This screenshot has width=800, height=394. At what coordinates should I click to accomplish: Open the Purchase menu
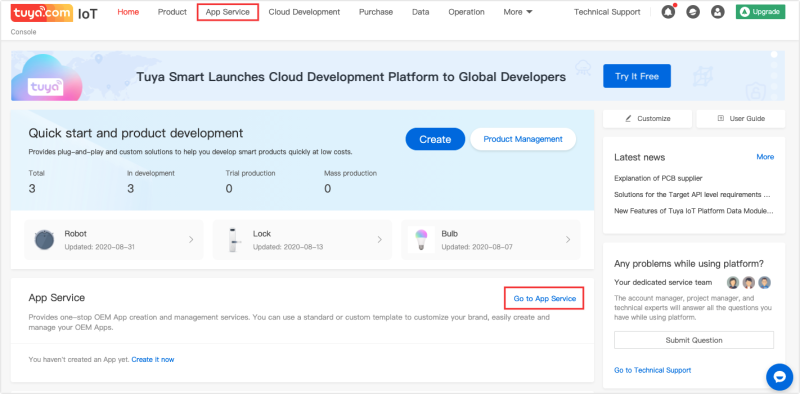[x=376, y=12]
